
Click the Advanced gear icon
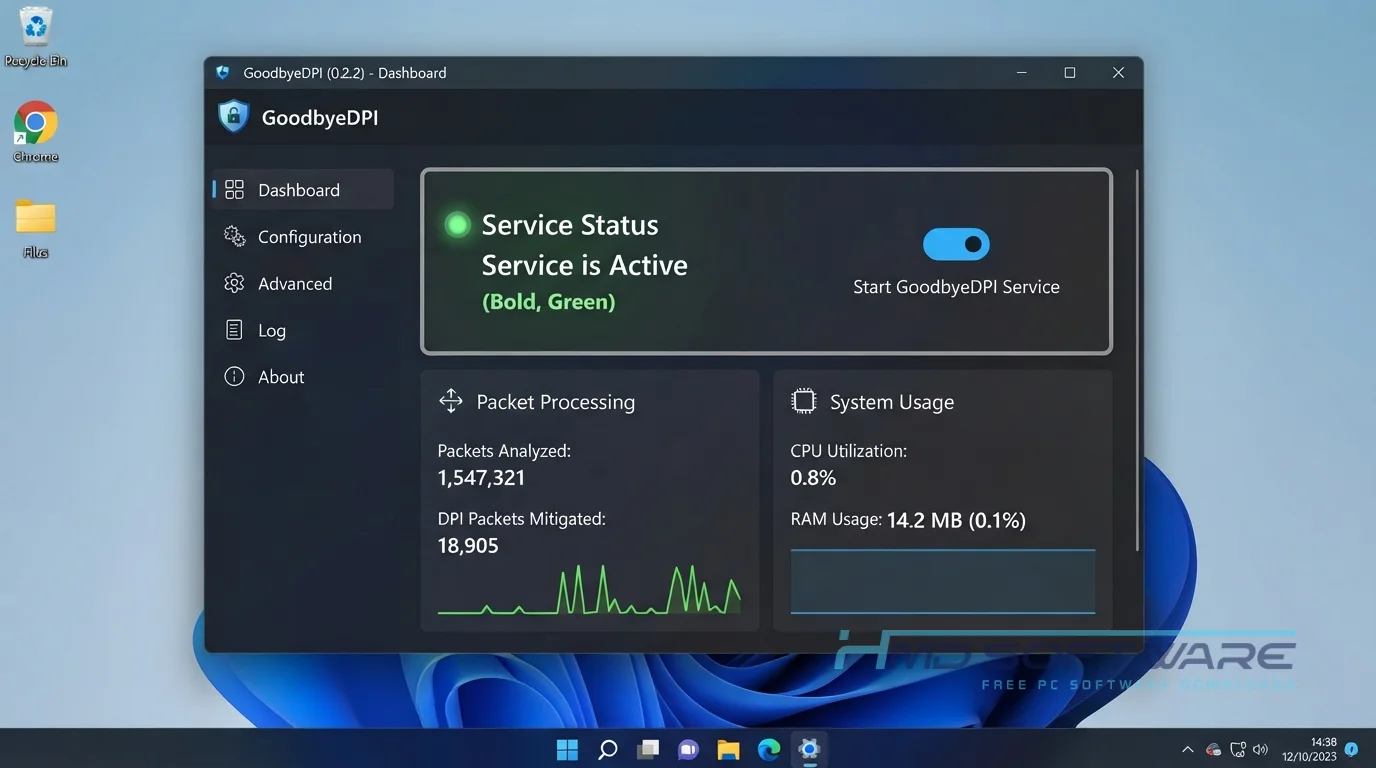(x=234, y=284)
